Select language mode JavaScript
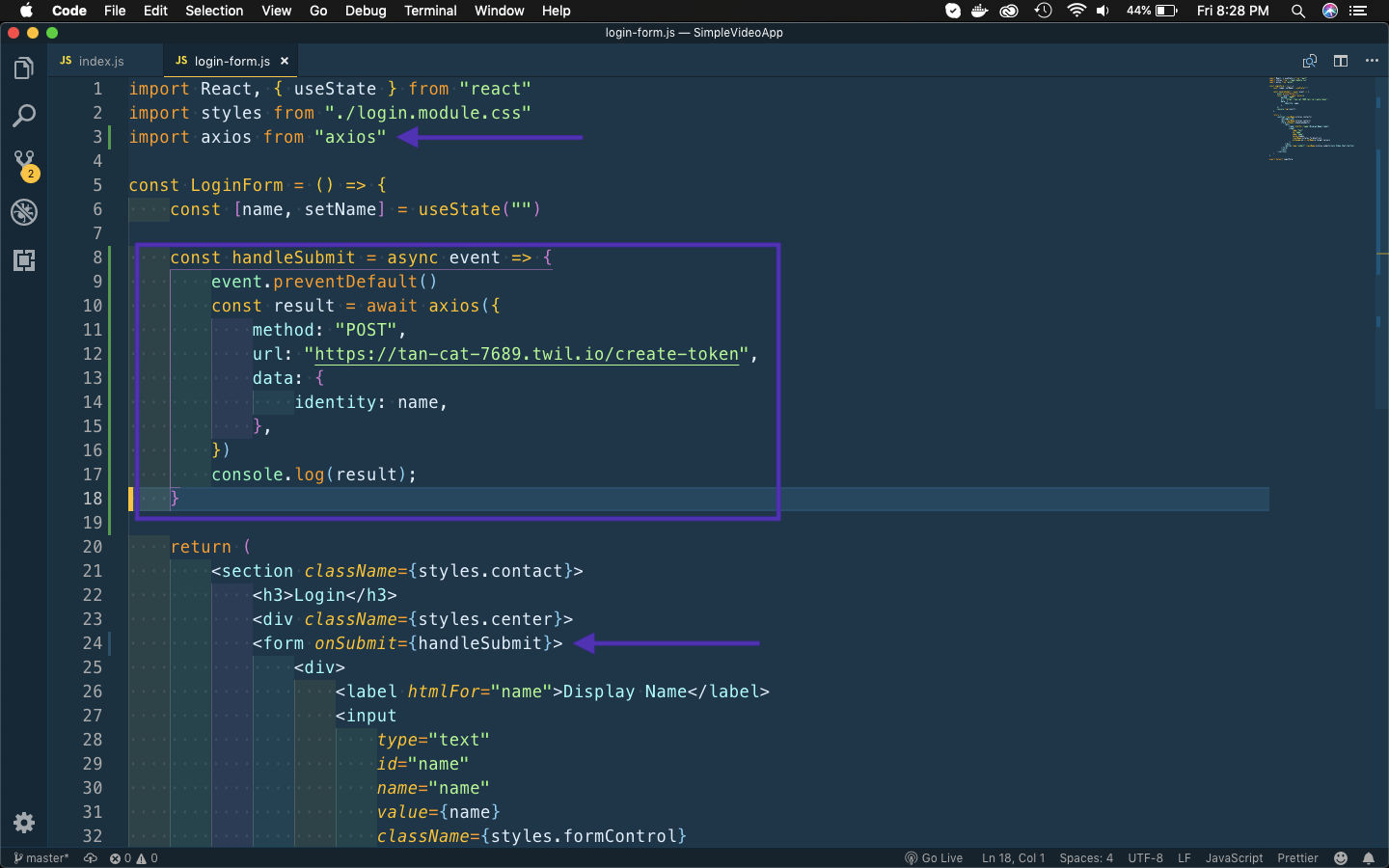Screen dimensions: 1389x868 click(x=1234, y=858)
